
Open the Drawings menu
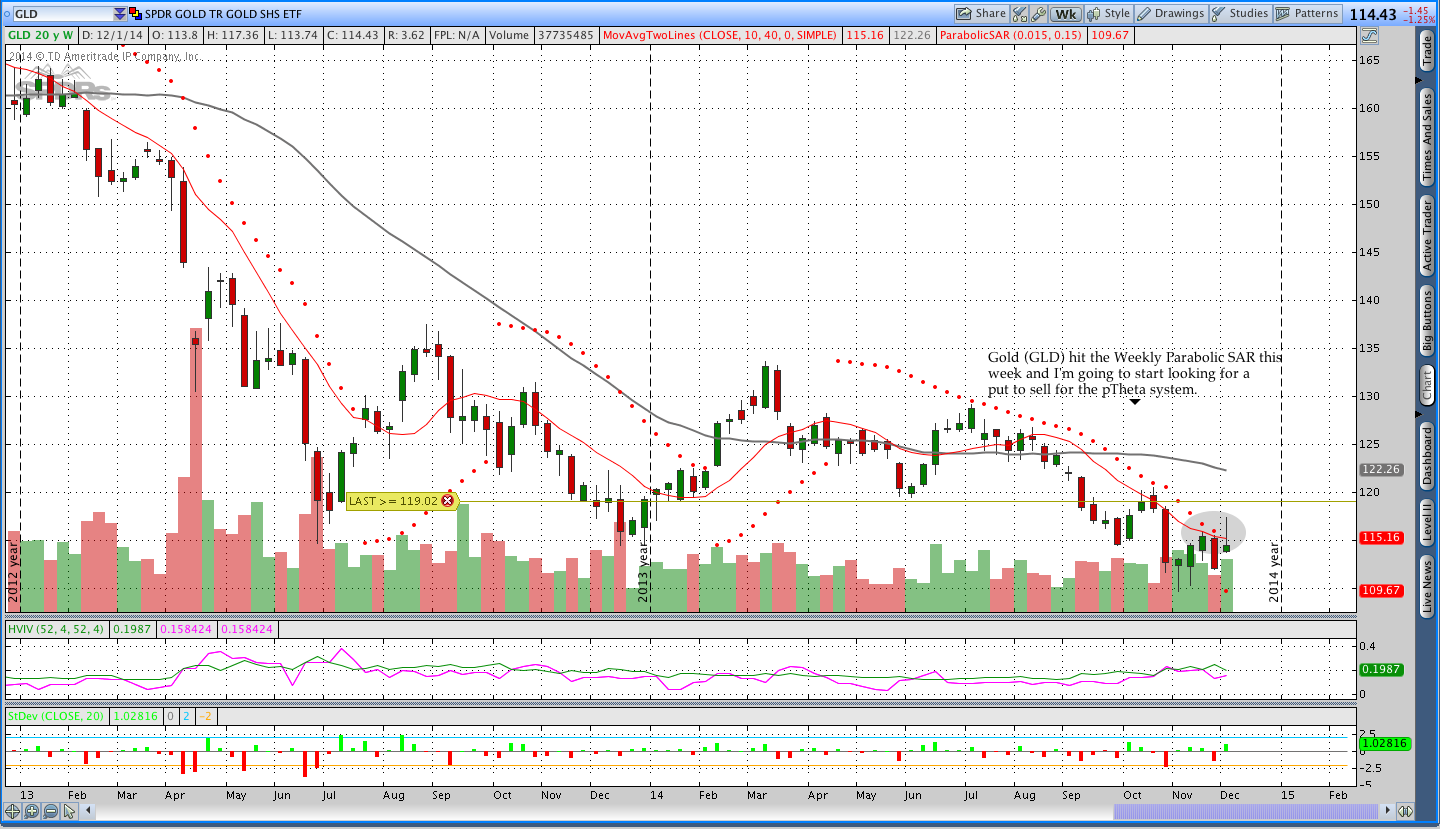[1171, 14]
